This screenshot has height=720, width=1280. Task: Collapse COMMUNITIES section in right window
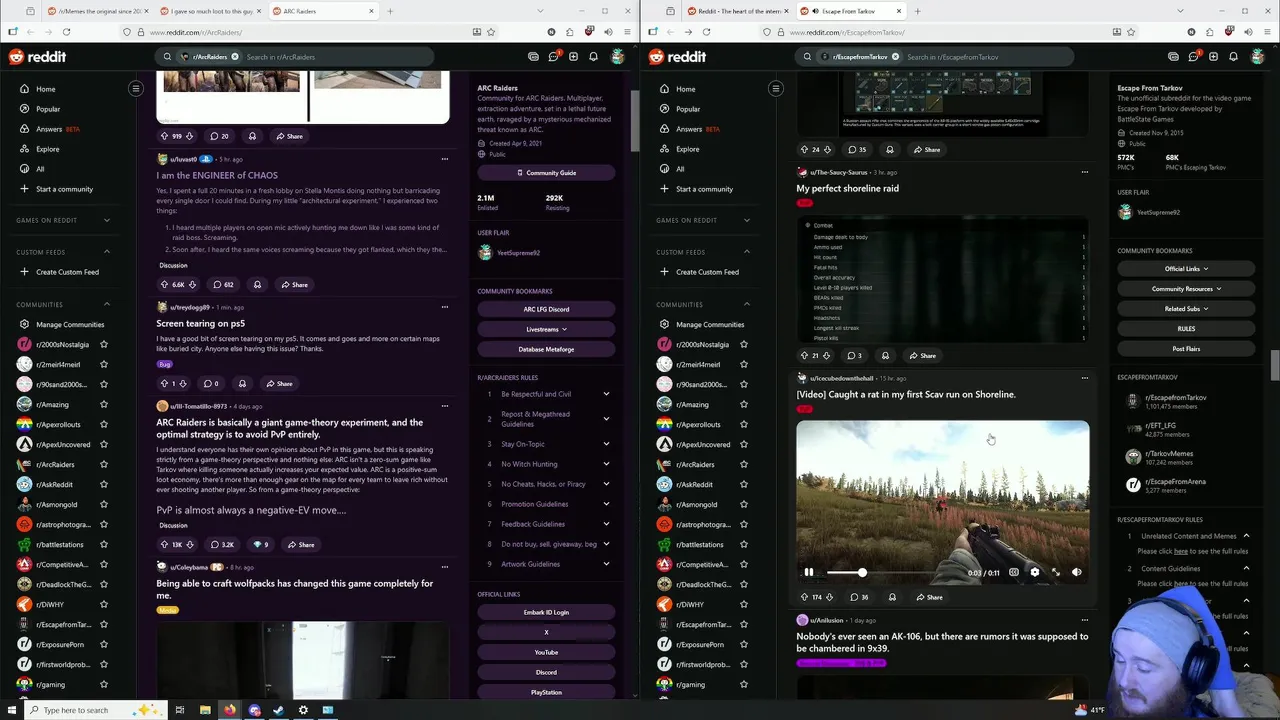[747, 304]
